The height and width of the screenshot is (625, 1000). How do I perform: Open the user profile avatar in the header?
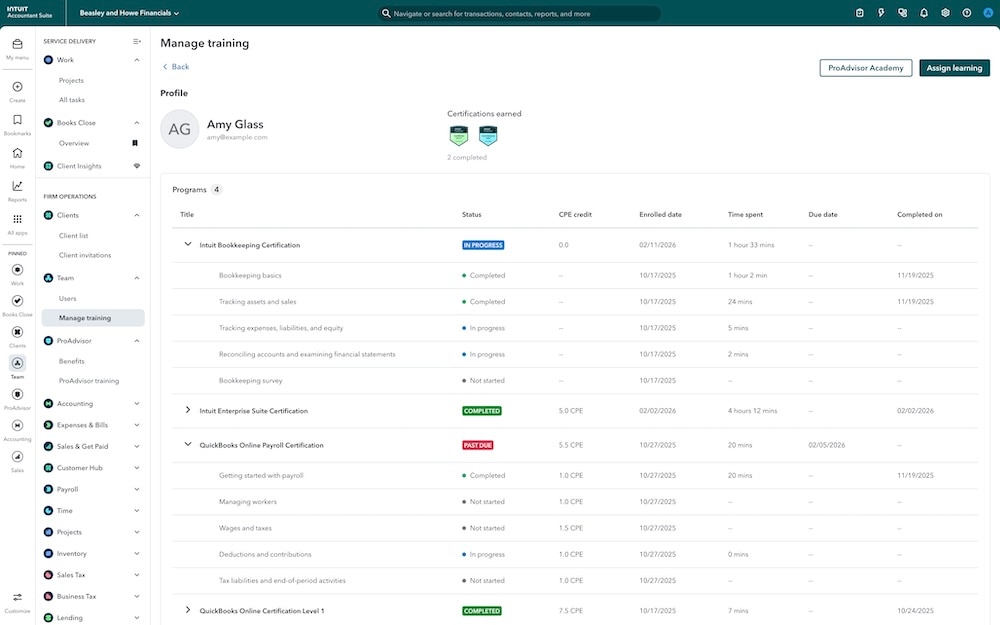[986, 13]
